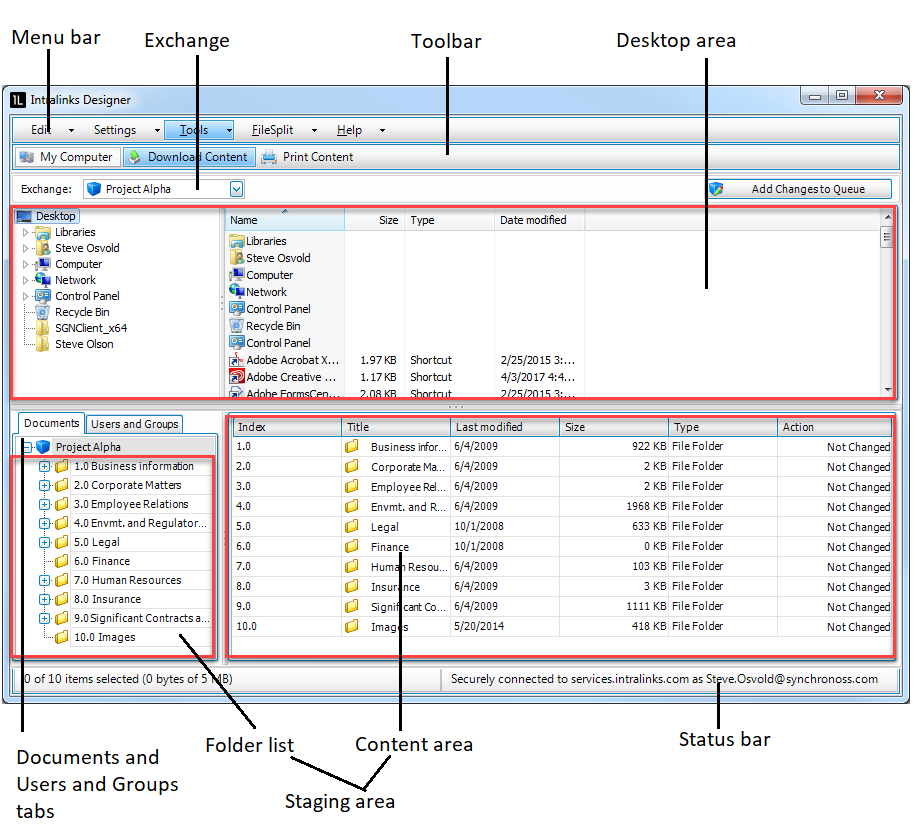Image resolution: width=915 pixels, height=838 pixels.
Task: Click the Computer icon in the file list
Action: [236, 274]
